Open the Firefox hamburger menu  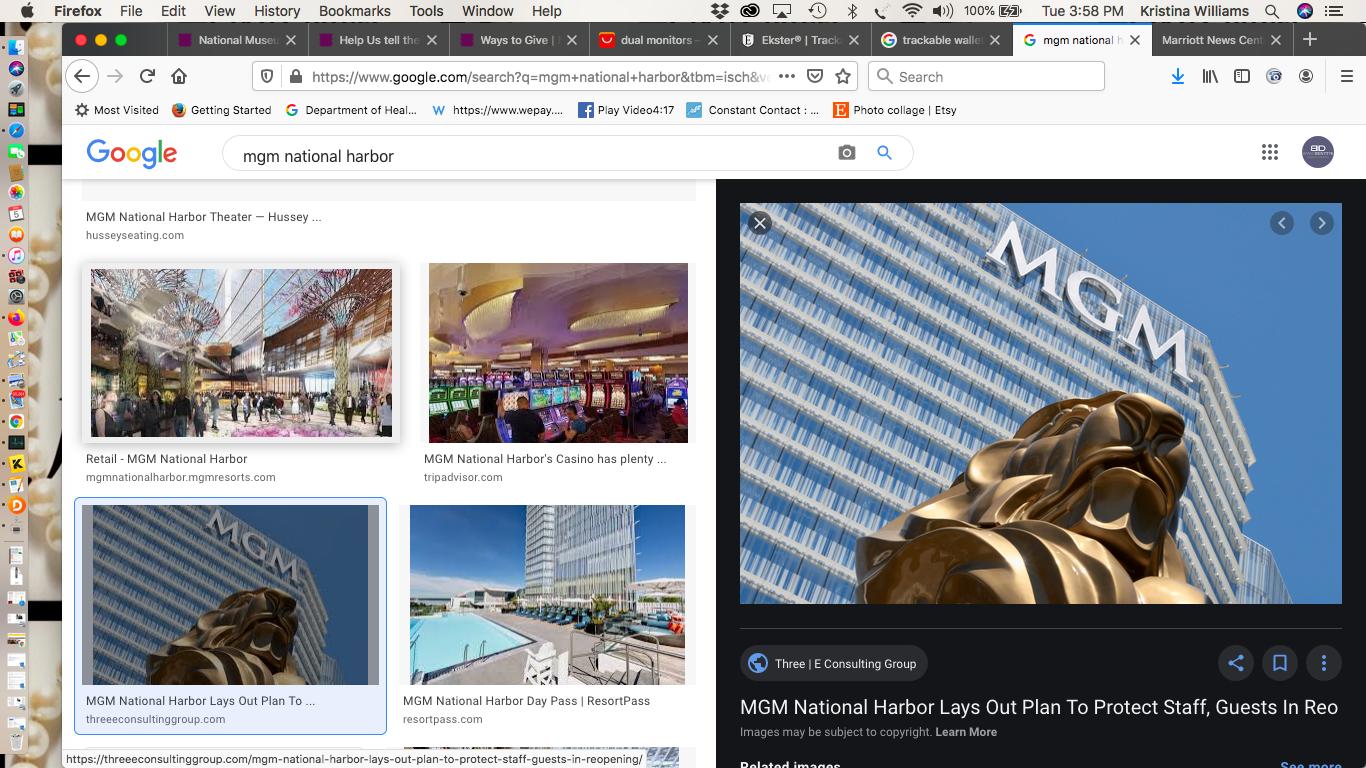point(1347,76)
